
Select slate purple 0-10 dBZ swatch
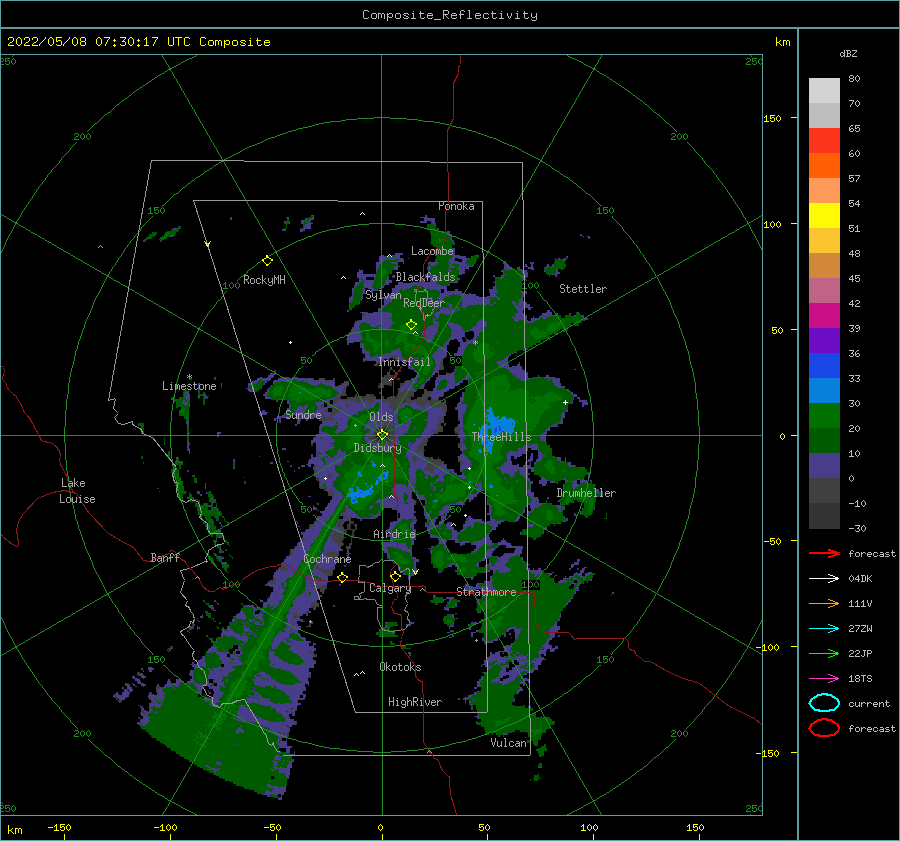pyautogui.click(x=824, y=466)
